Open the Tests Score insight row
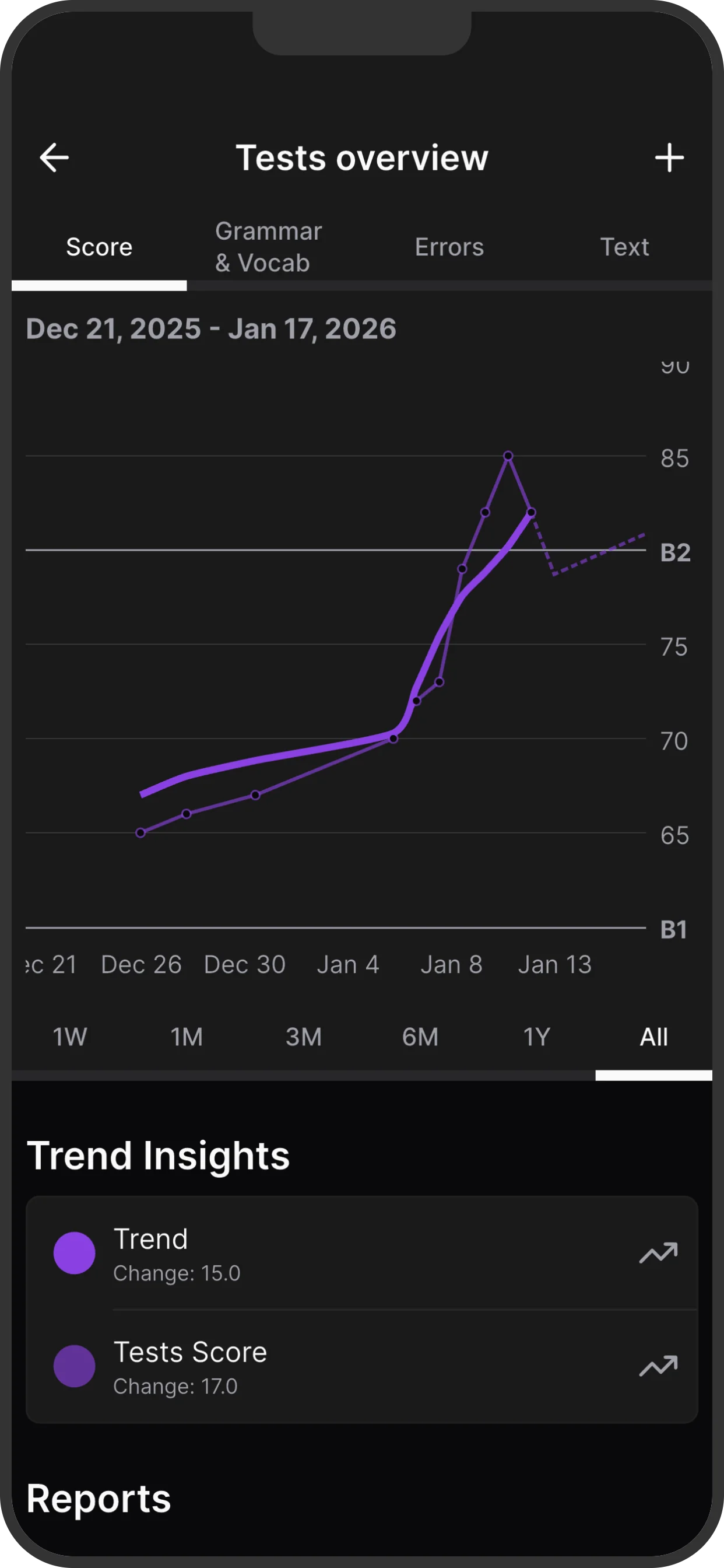 tap(361, 1367)
